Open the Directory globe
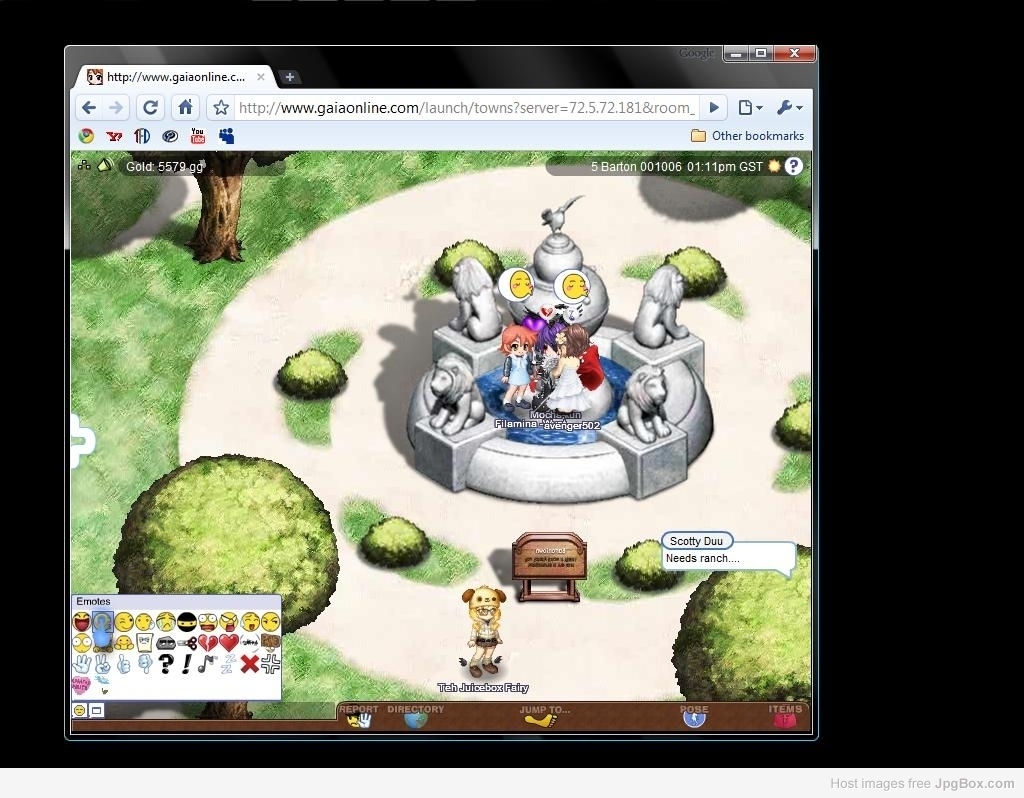 [x=415, y=716]
